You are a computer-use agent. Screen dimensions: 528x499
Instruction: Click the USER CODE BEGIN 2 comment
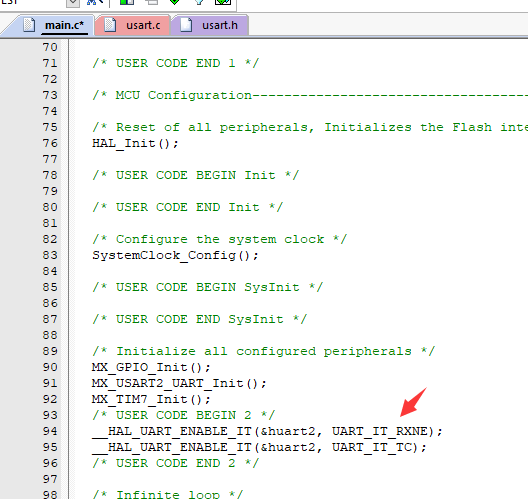point(184,415)
